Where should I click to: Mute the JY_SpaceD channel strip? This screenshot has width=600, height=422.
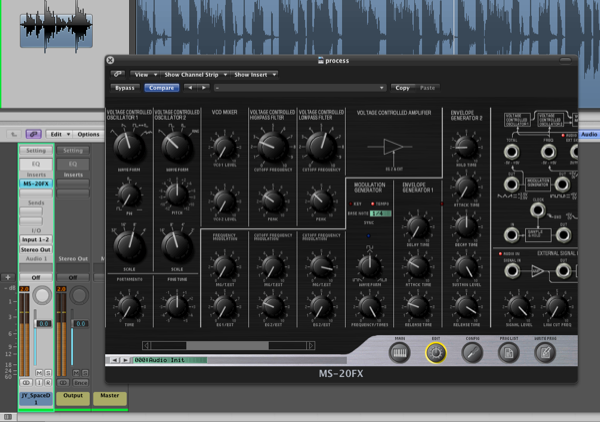[x=38, y=371]
